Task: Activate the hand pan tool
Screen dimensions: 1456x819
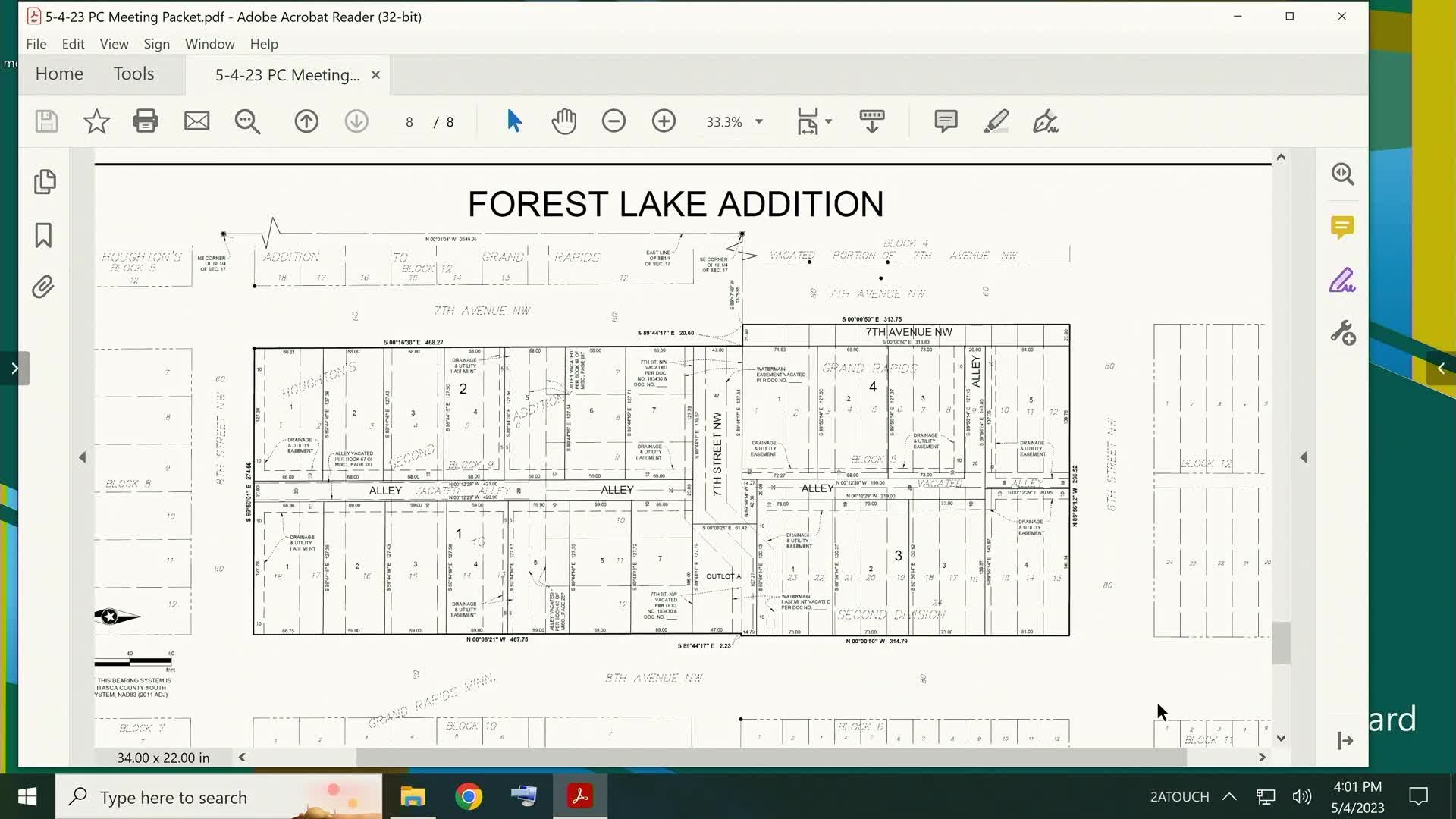Action: (x=563, y=121)
